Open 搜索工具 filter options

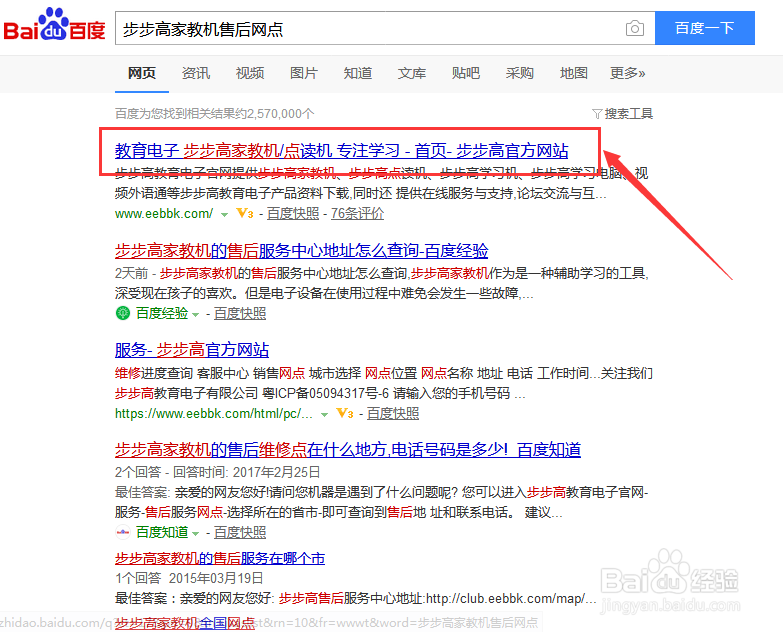(x=623, y=114)
